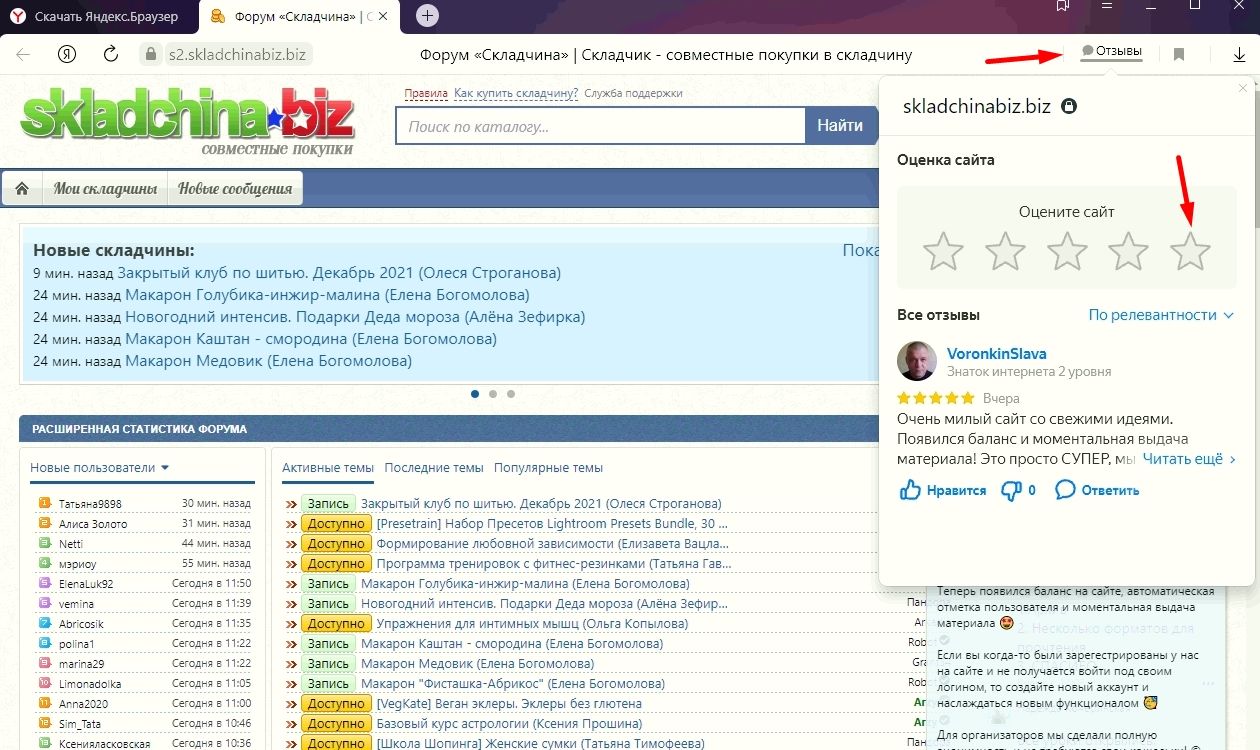Open the Мои складчины menu item
Image resolution: width=1260 pixels, height=750 pixels.
pos(104,187)
